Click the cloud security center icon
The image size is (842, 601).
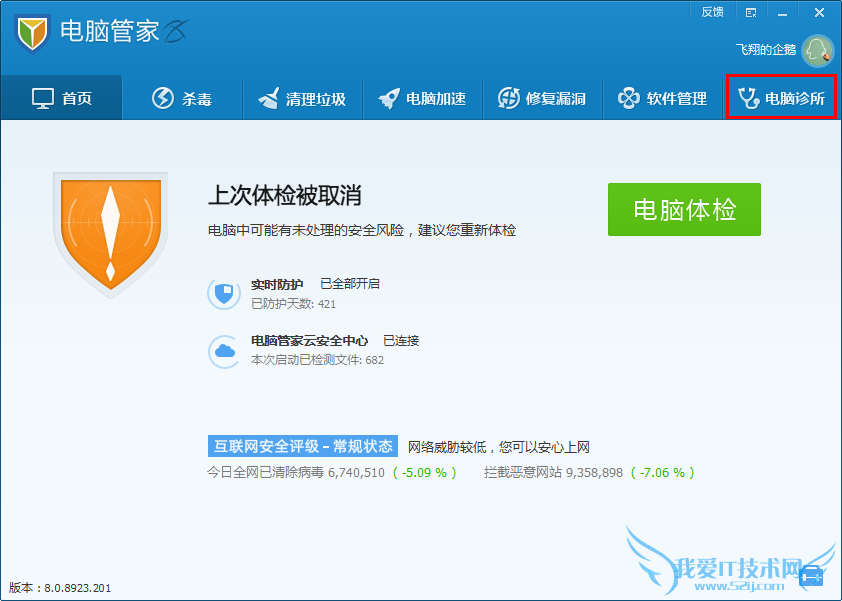(x=224, y=351)
